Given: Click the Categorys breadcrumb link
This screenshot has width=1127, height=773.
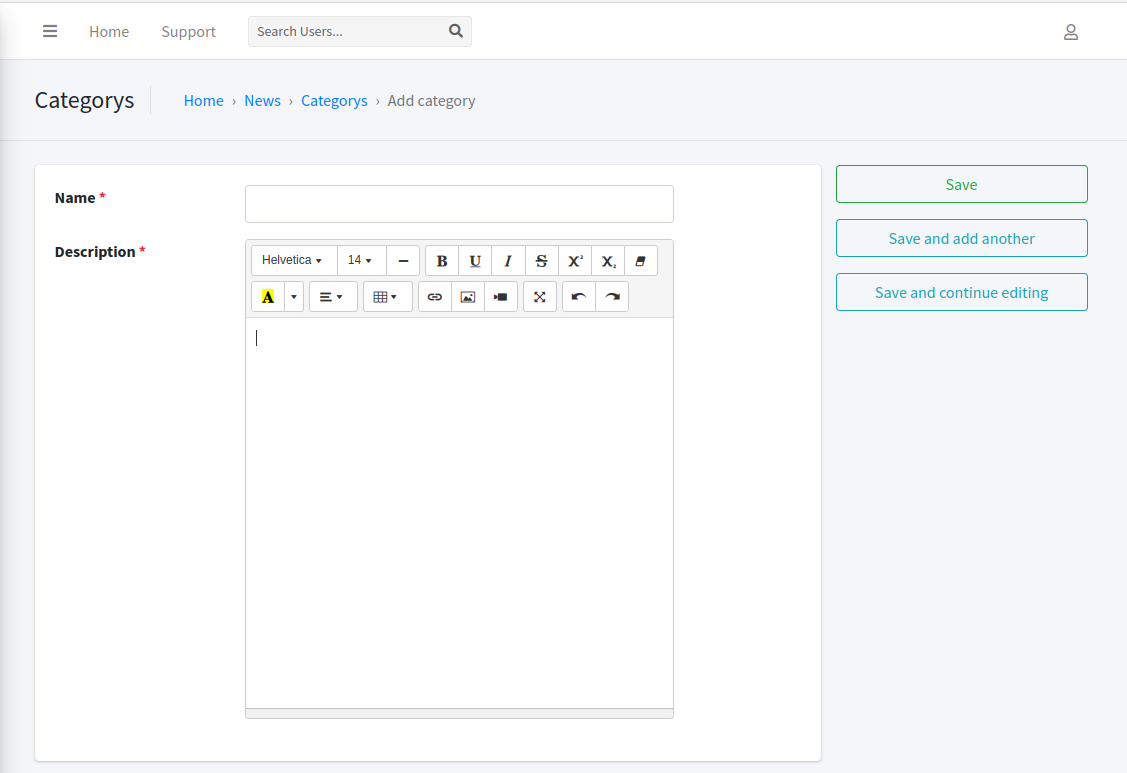Looking at the screenshot, I should tap(334, 101).
